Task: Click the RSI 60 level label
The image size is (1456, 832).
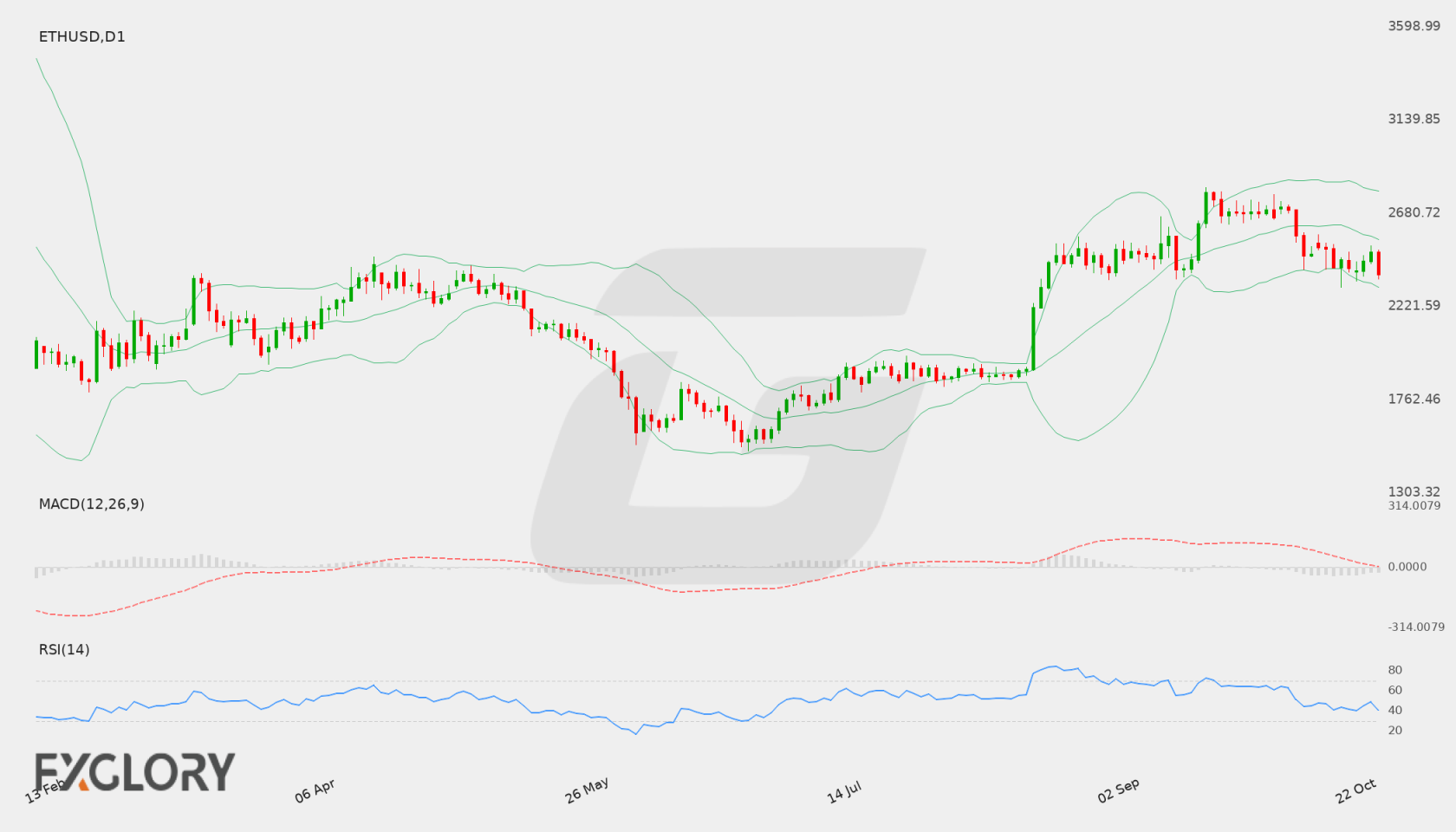Action: tap(1395, 690)
